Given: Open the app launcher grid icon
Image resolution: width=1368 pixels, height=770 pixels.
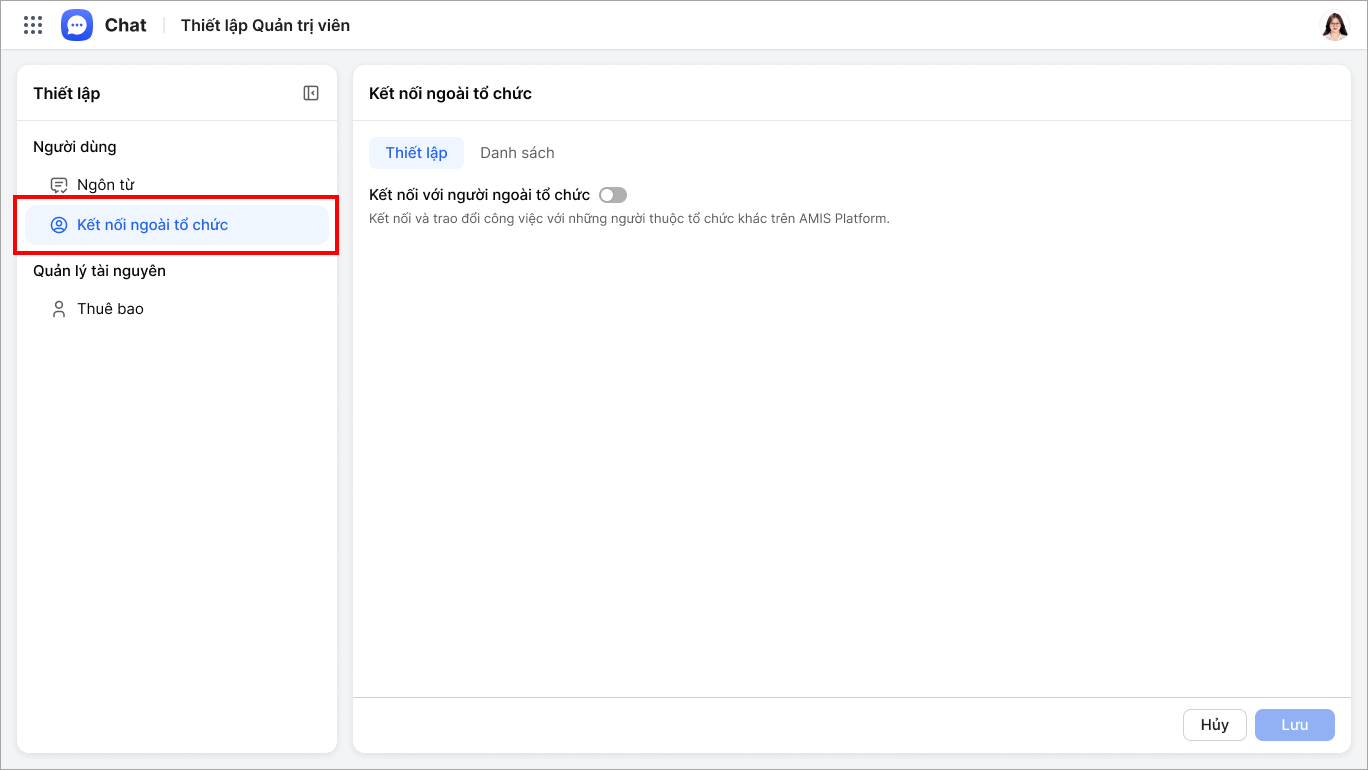Looking at the screenshot, I should tap(33, 25).
